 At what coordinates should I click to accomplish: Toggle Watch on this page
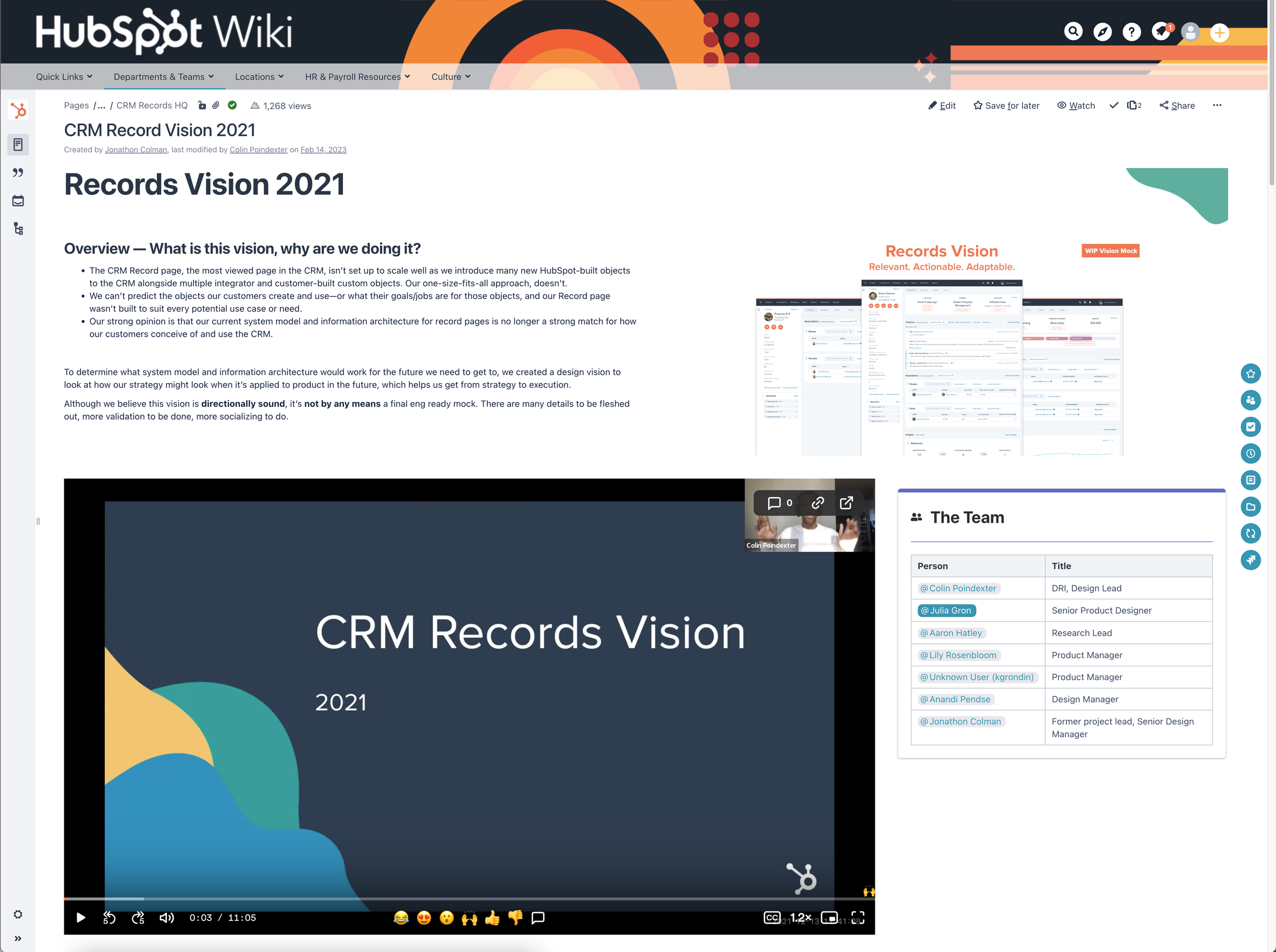point(1075,106)
